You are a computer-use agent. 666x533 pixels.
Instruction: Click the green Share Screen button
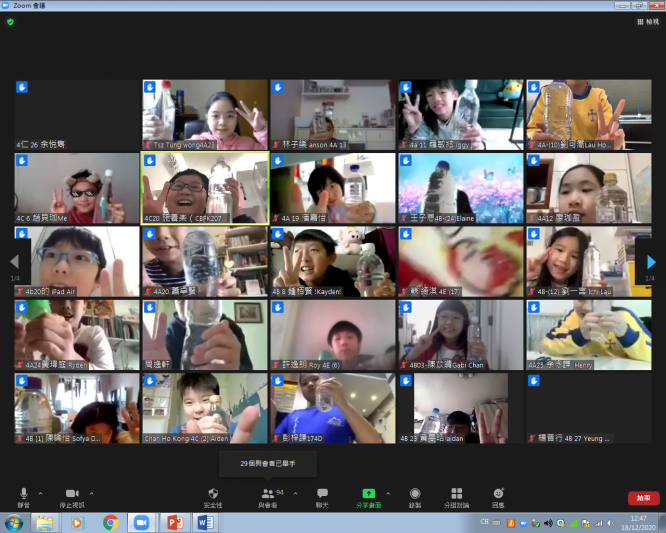[x=368, y=496]
